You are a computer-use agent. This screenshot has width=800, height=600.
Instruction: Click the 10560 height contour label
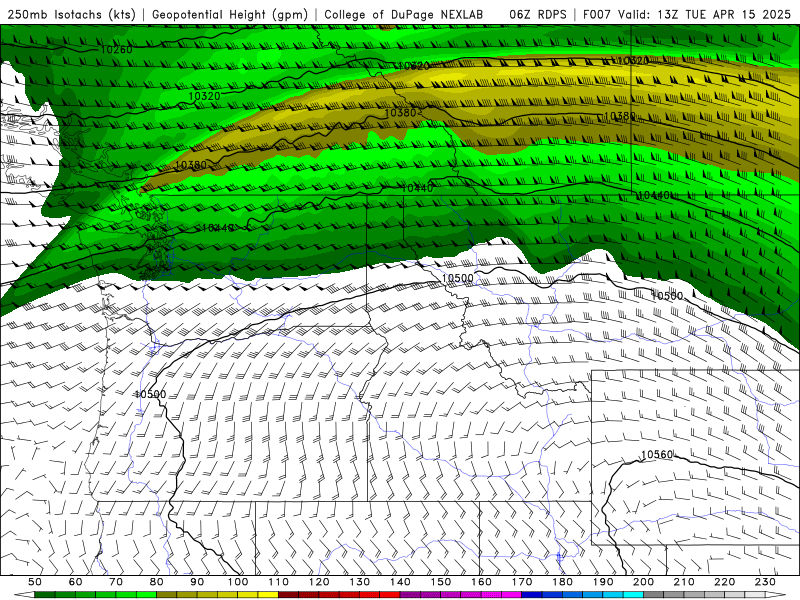point(657,454)
